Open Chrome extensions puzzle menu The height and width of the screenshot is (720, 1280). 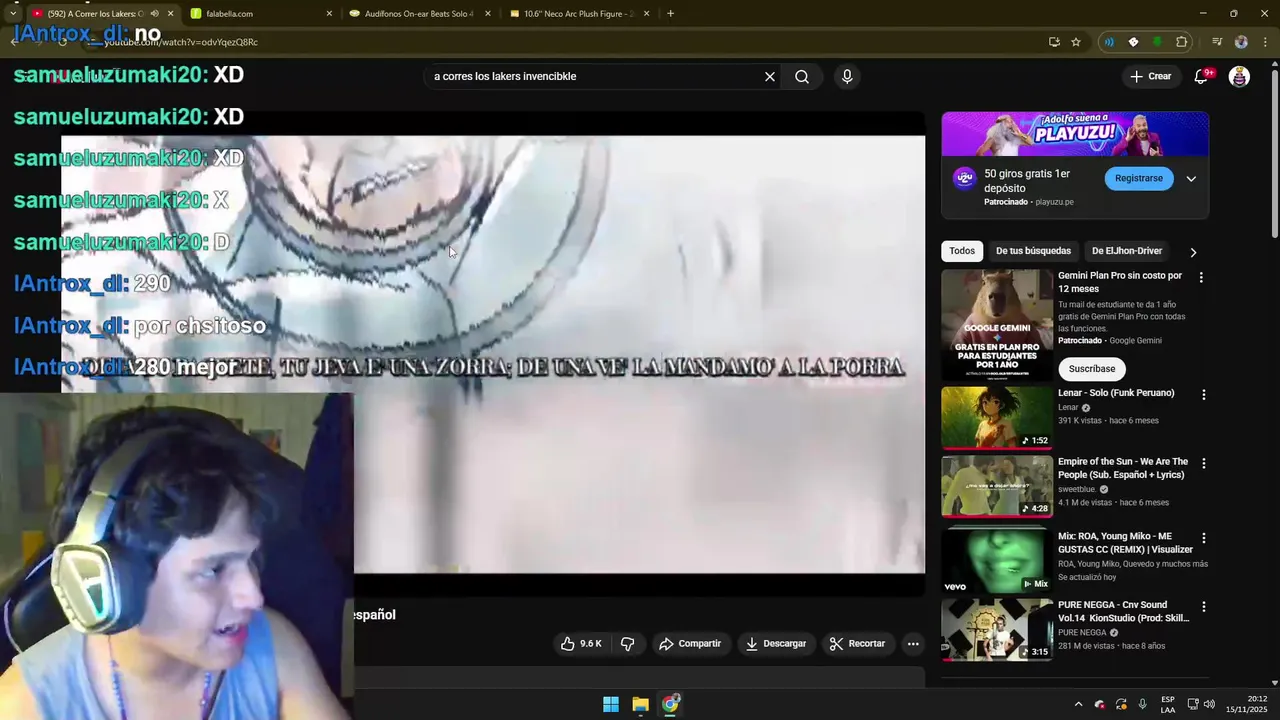click(1182, 42)
